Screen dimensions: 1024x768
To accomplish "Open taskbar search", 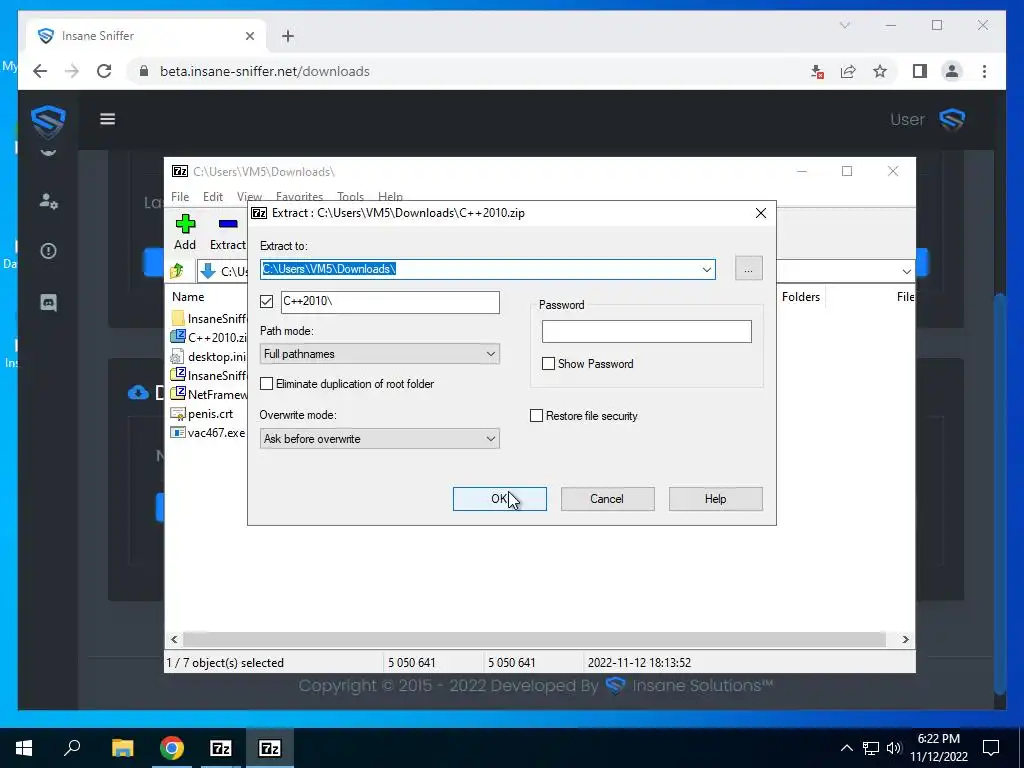I will point(72,748).
